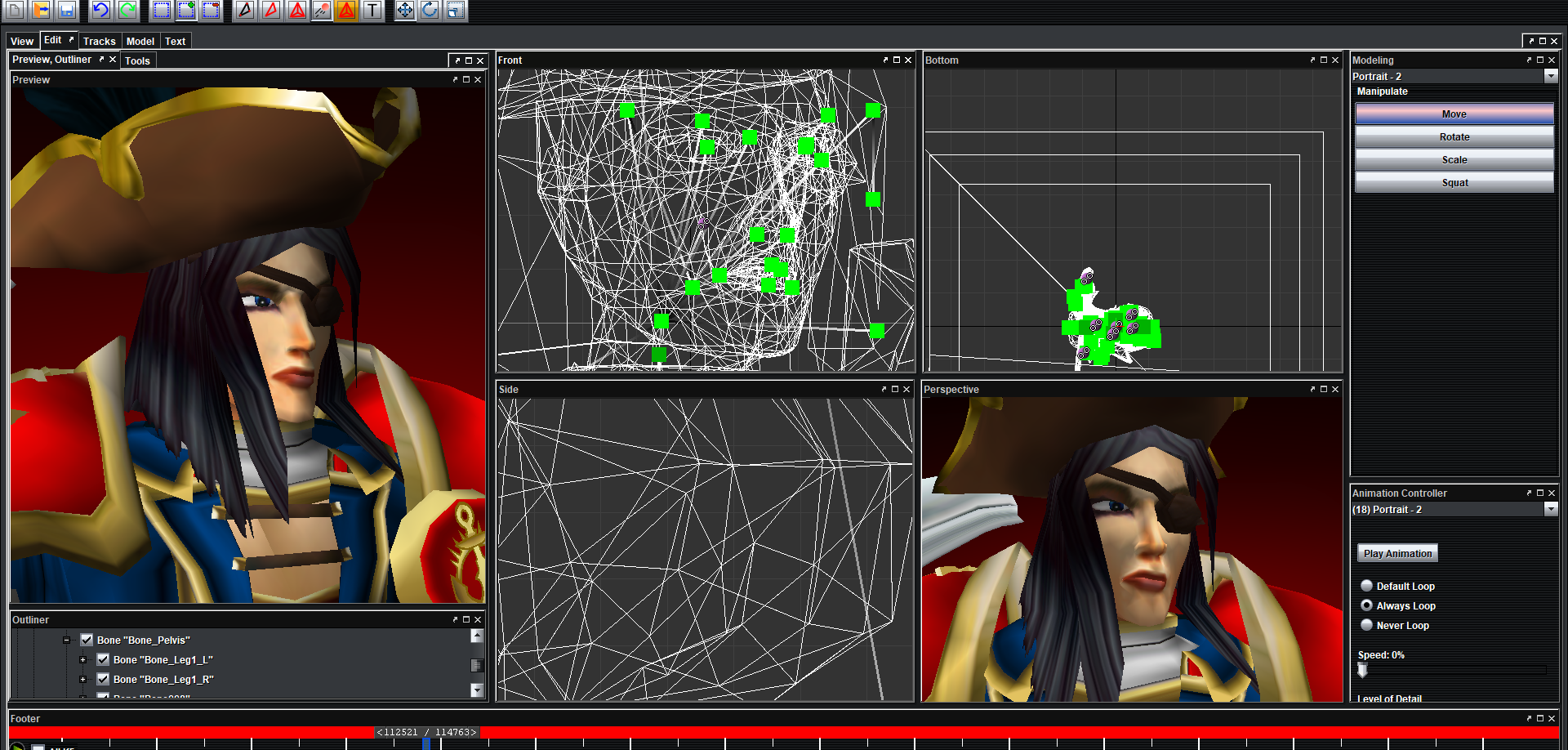Undo the last action with blue arrow
The image size is (1568, 750).
pyautogui.click(x=100, y=10)
